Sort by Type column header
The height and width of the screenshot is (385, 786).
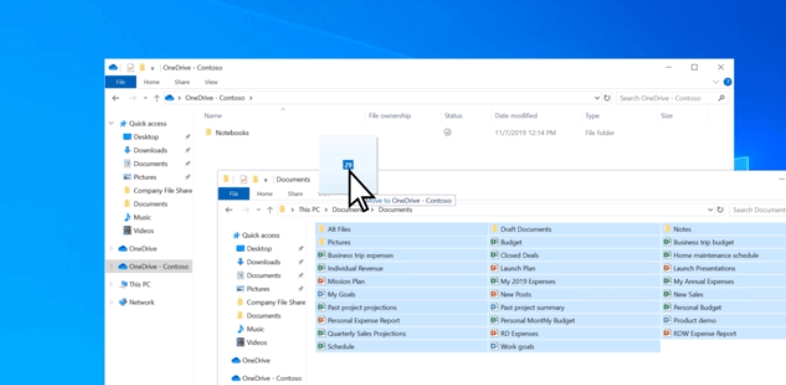click(592, 116)
